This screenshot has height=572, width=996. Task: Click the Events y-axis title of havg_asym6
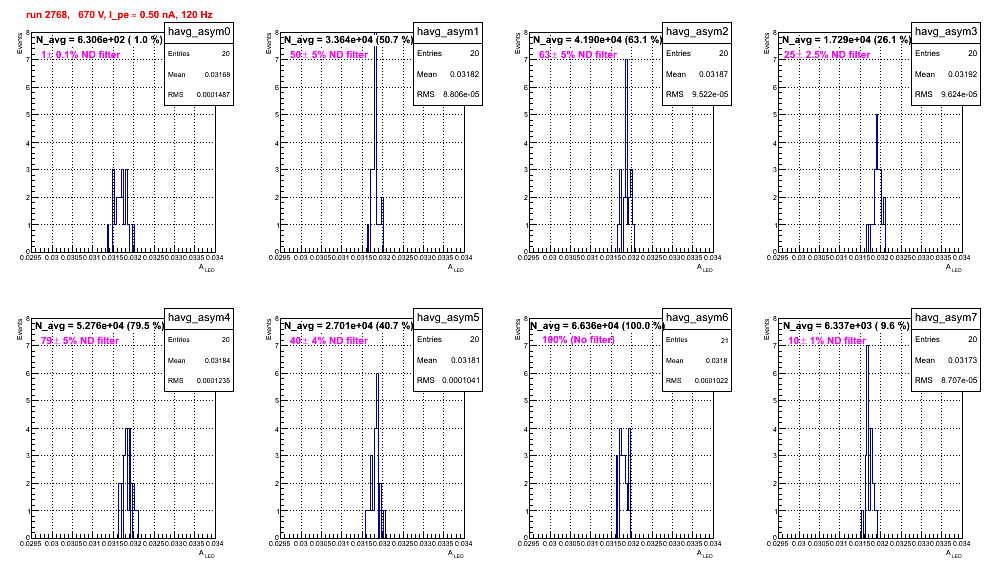click(x=518, y=330)
